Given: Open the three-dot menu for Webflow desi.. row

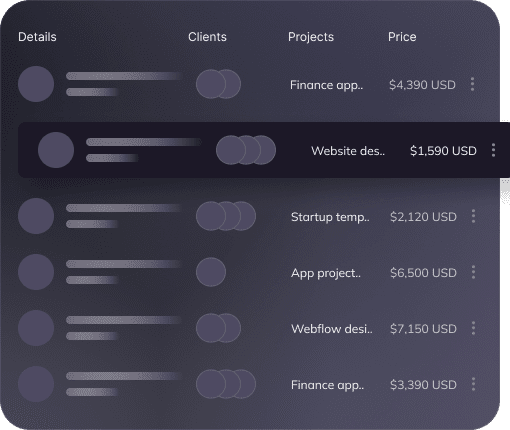Looking at the screenshot, I should (x=473, y=328).
